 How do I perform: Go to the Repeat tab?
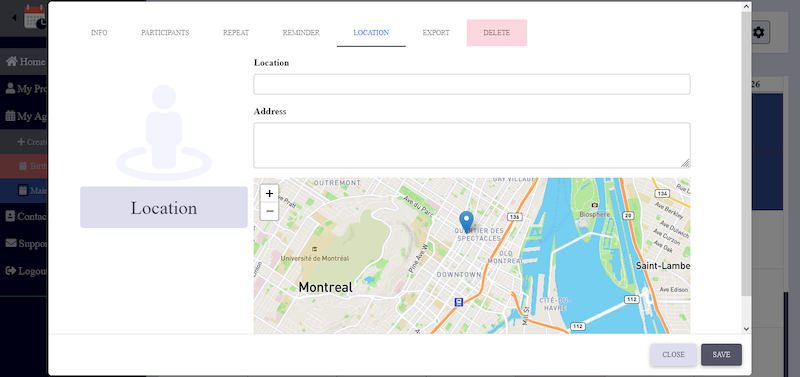(x=236, y=33)
